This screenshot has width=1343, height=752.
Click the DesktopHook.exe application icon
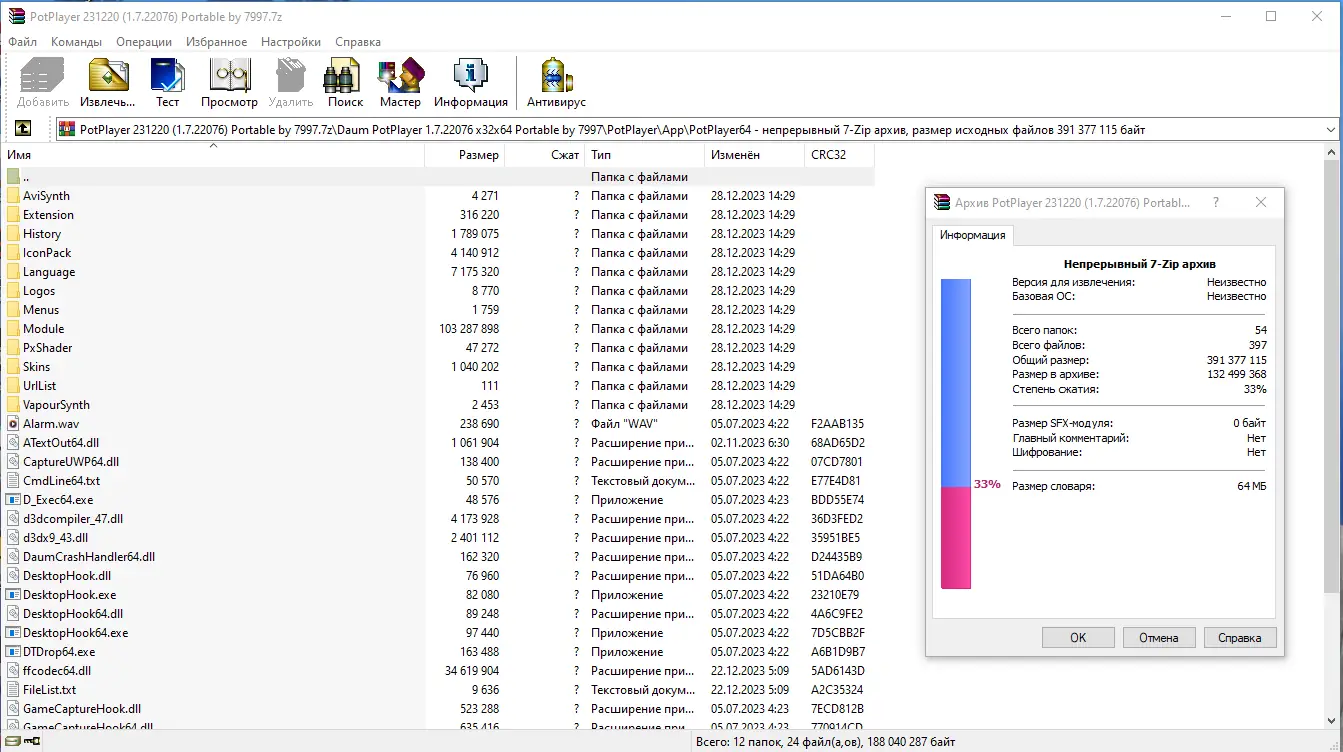(x=13, y=595)
